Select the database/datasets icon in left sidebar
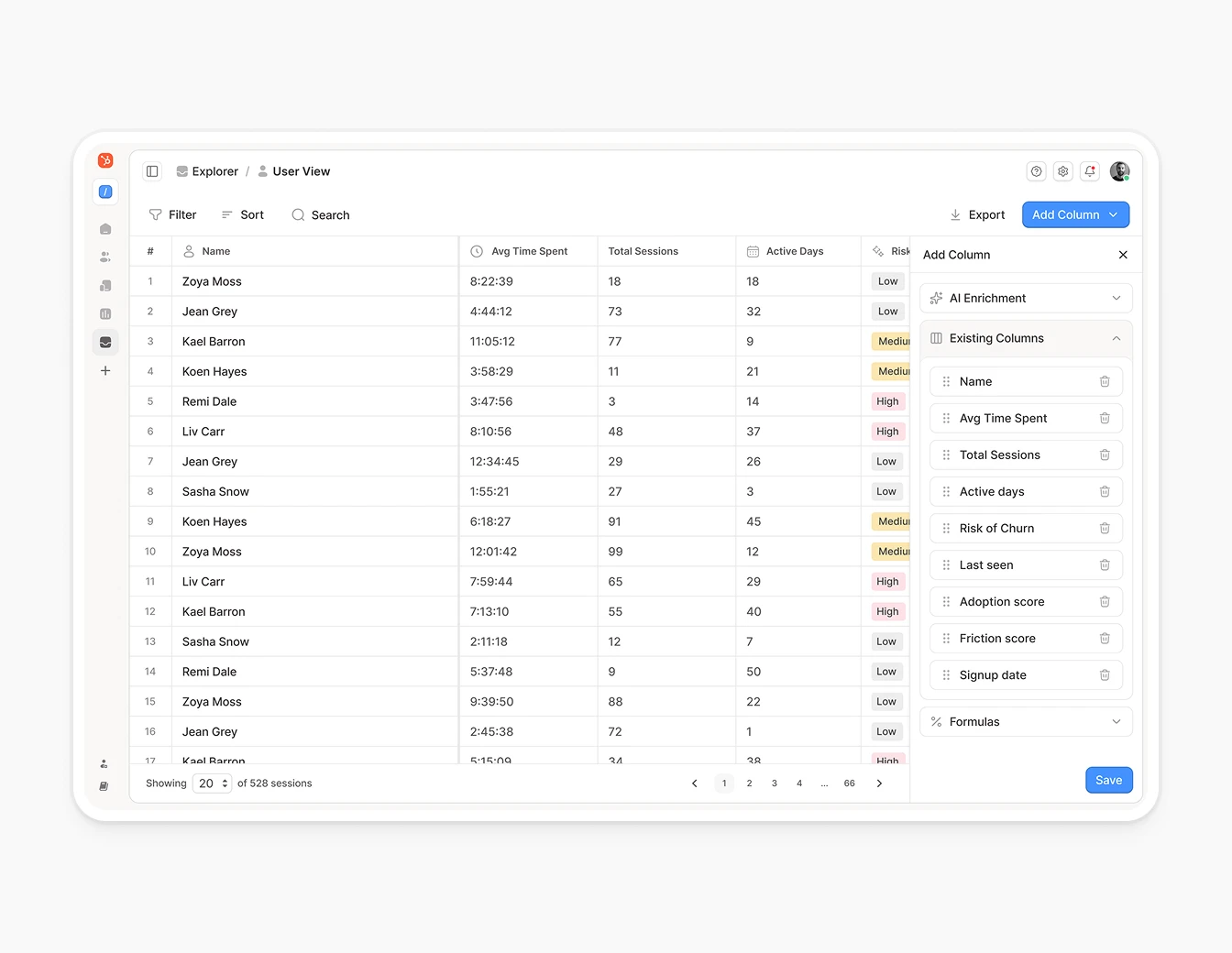This screenshot has width=1232, height=953. coord(105,342)
